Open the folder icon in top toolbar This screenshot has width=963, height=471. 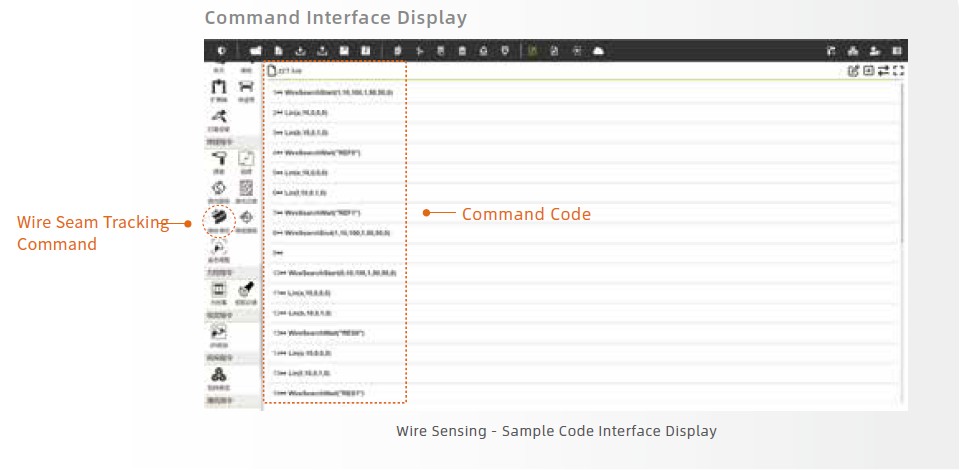[x=255, y=50]
